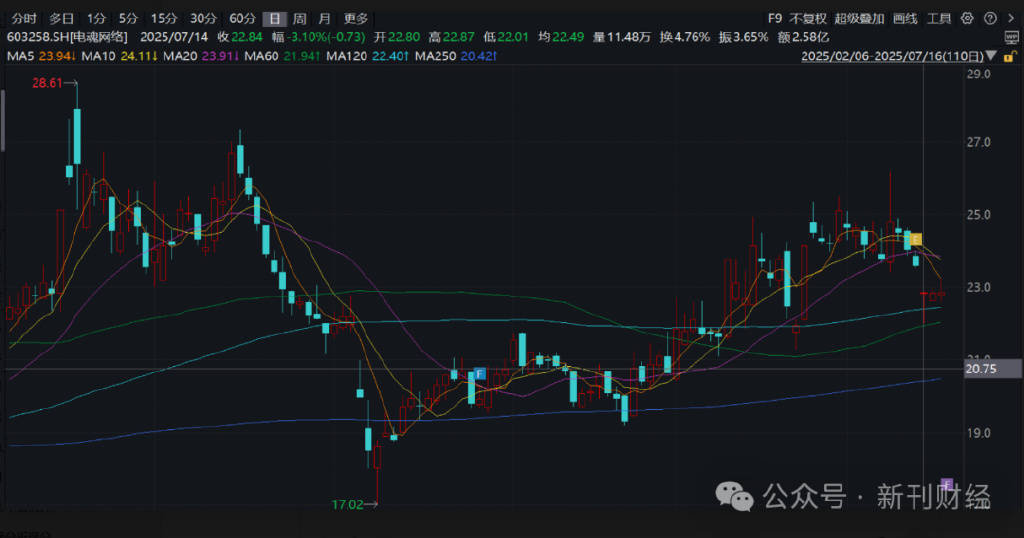Select the 60分 period tab

tap(242, 18)
